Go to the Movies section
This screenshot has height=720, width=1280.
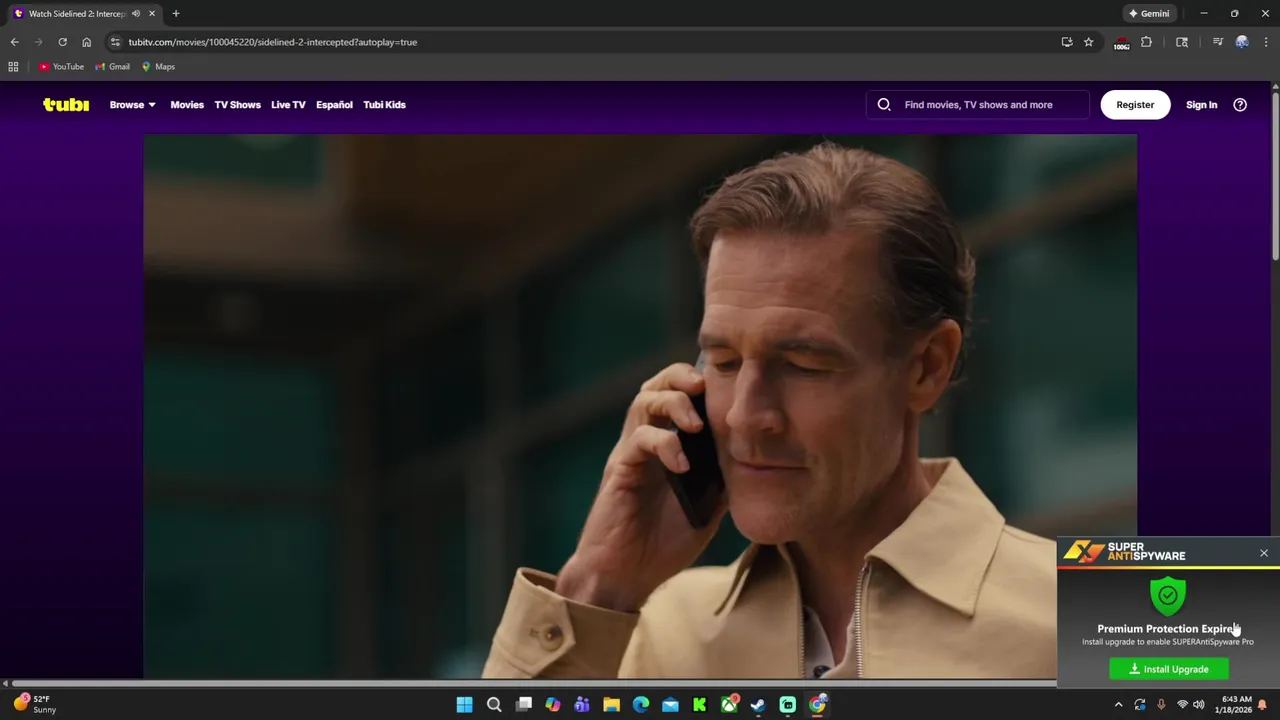click(187, 105)
